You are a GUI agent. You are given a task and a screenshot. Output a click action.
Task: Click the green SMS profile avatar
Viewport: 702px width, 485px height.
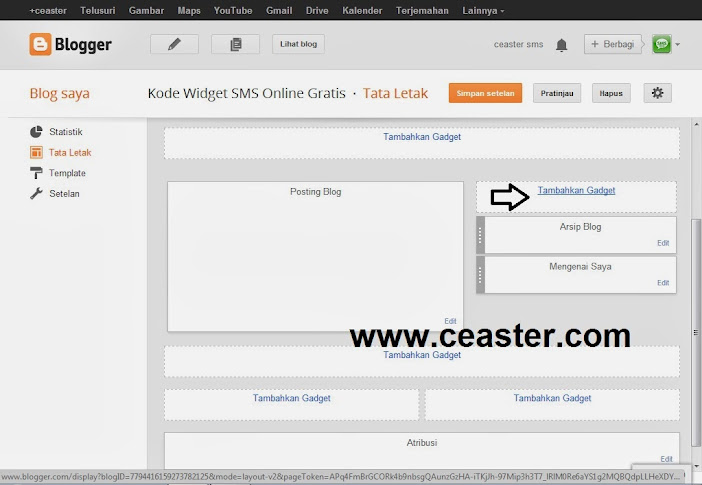click(661, 44)
